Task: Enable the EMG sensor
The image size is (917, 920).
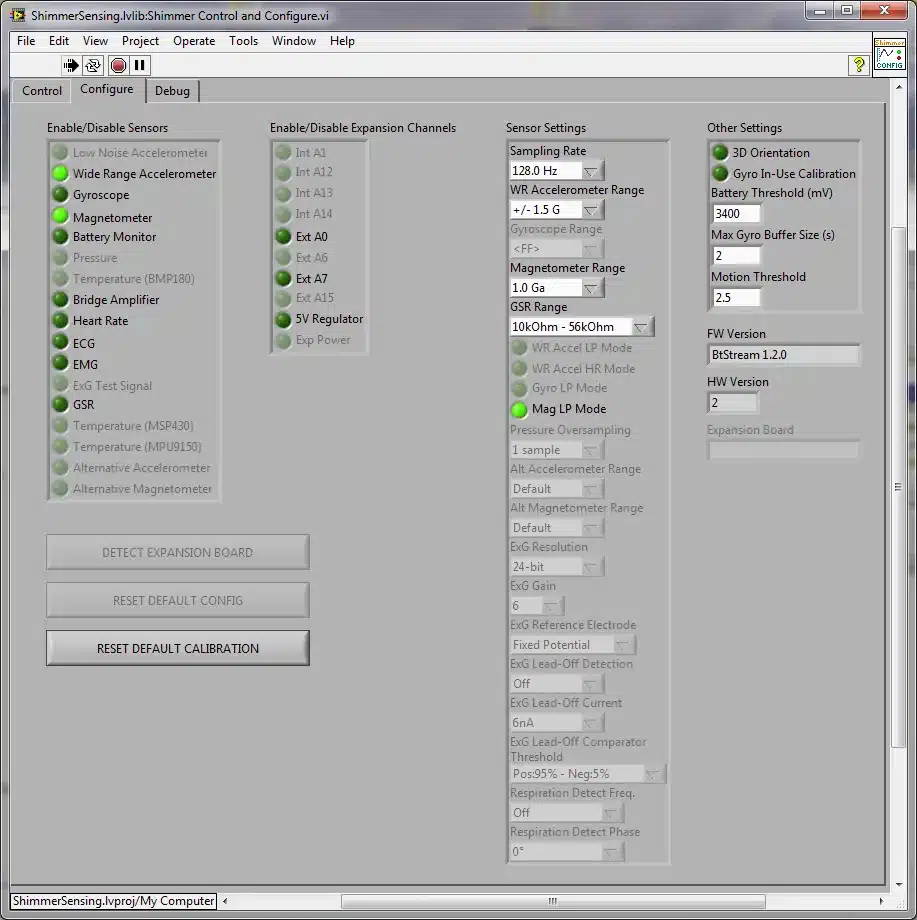Action: point(60,363)
